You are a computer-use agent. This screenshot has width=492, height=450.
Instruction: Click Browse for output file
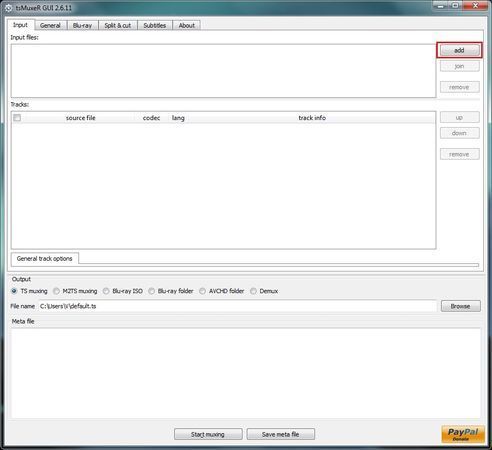pos(461,306)
